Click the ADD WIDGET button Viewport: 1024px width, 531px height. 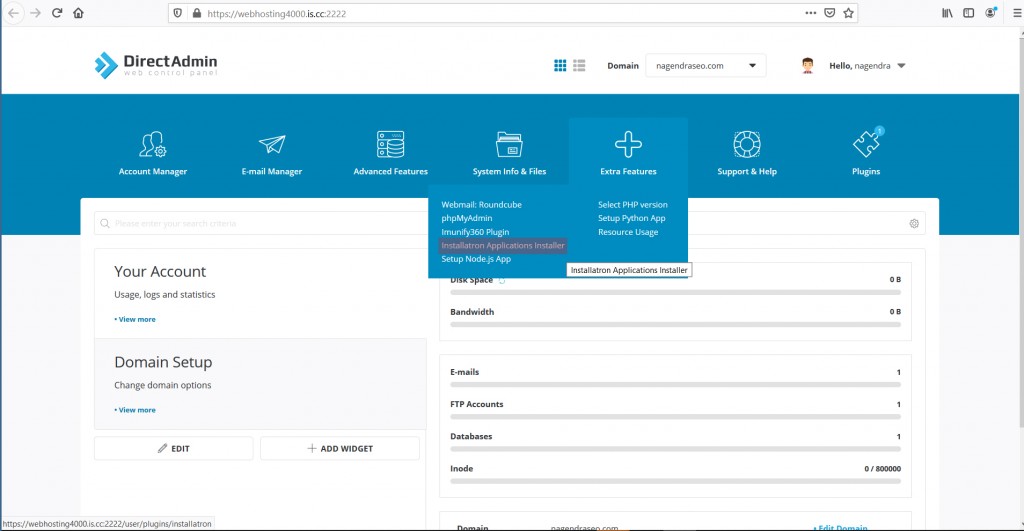pos(340,449)
